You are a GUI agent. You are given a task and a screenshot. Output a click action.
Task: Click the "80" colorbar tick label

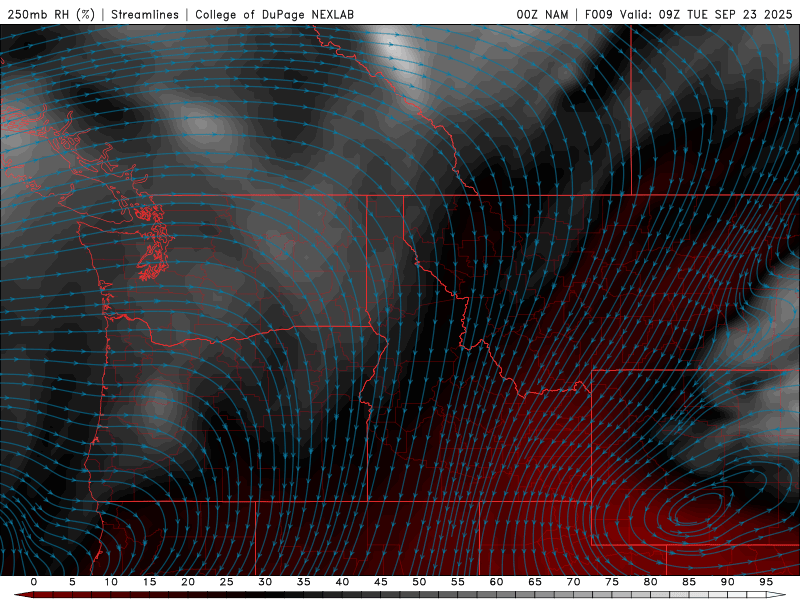[651, 582]
